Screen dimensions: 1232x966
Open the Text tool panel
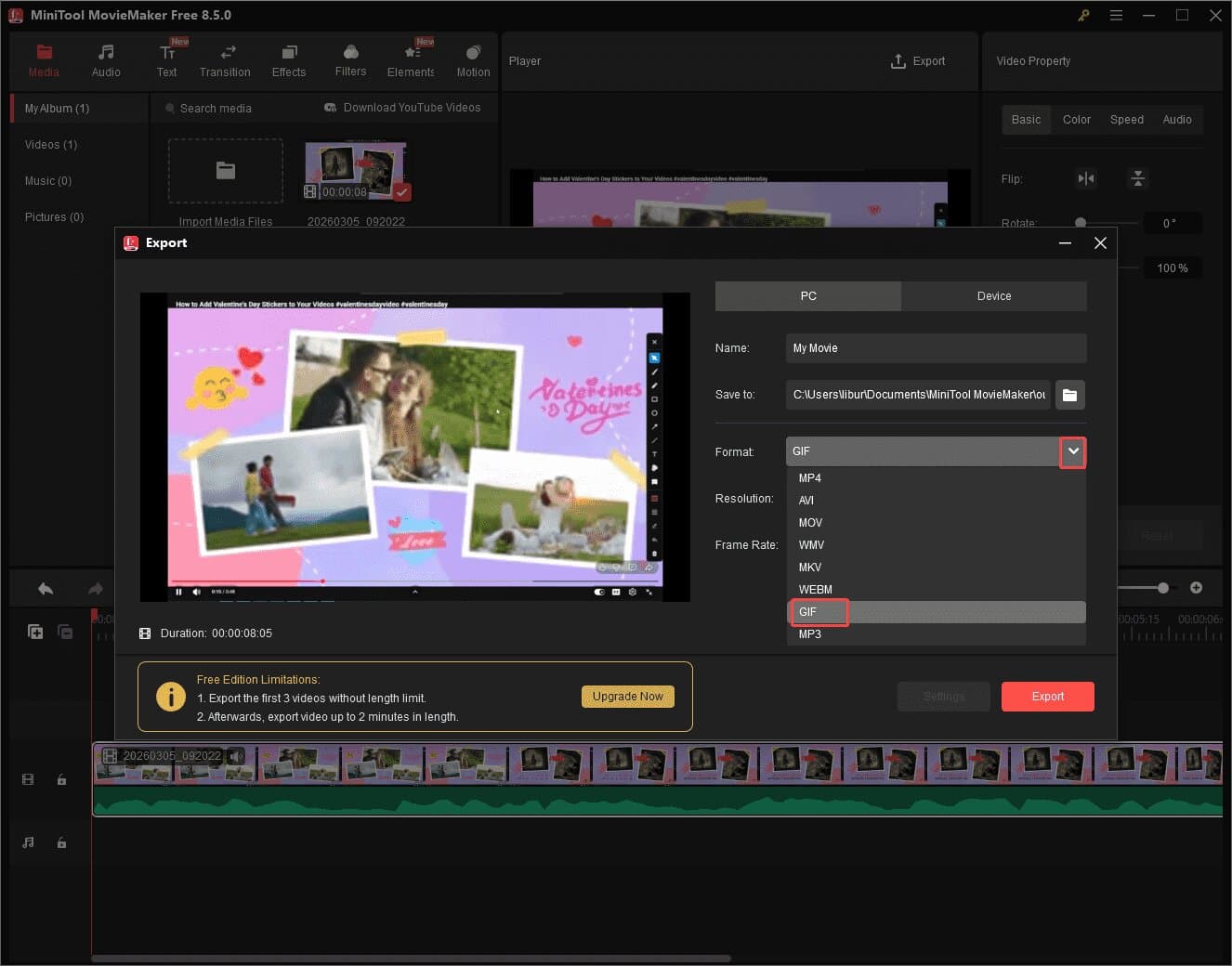click(167, 59)
